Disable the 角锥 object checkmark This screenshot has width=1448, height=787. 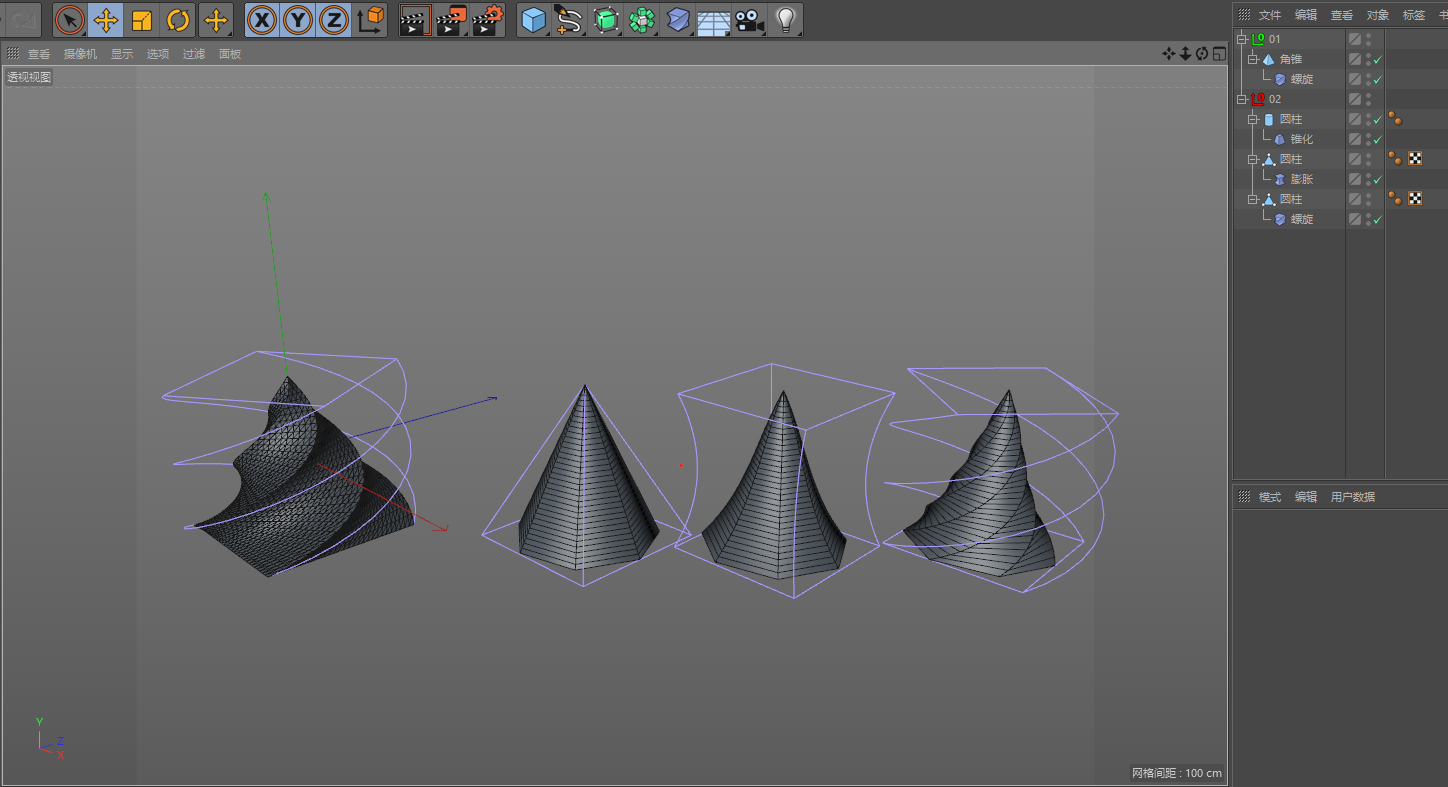(1377, 59)
